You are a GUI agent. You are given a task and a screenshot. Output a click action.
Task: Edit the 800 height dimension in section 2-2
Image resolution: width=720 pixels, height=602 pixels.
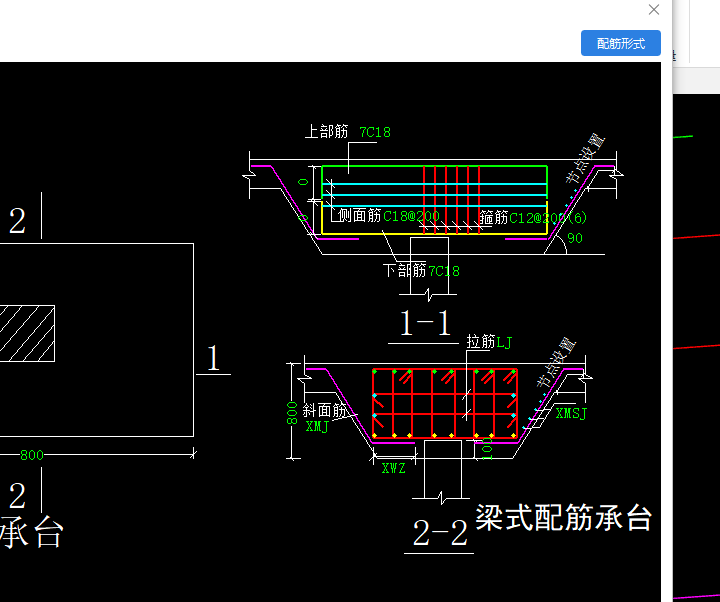pos(292,413)
